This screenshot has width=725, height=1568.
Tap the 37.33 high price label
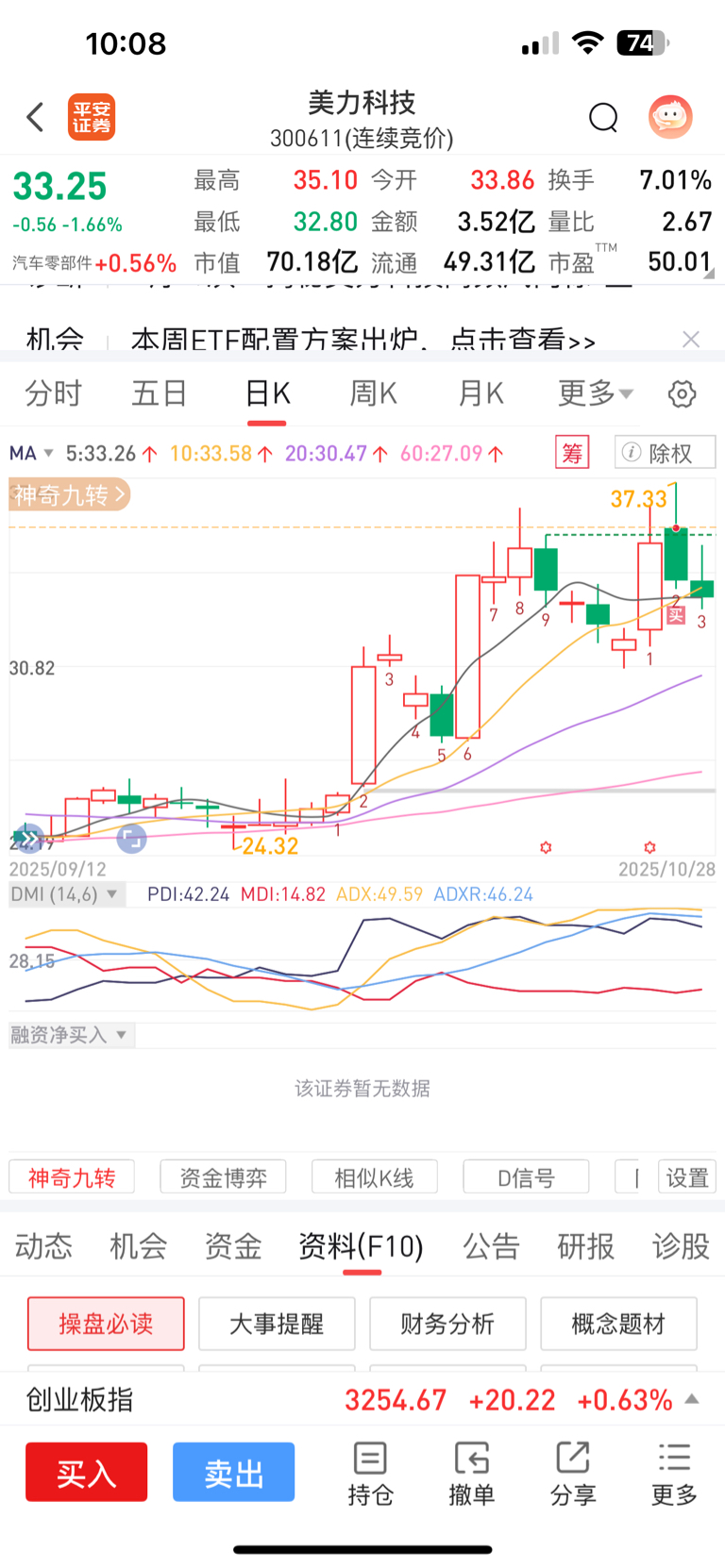coord(638,498)
